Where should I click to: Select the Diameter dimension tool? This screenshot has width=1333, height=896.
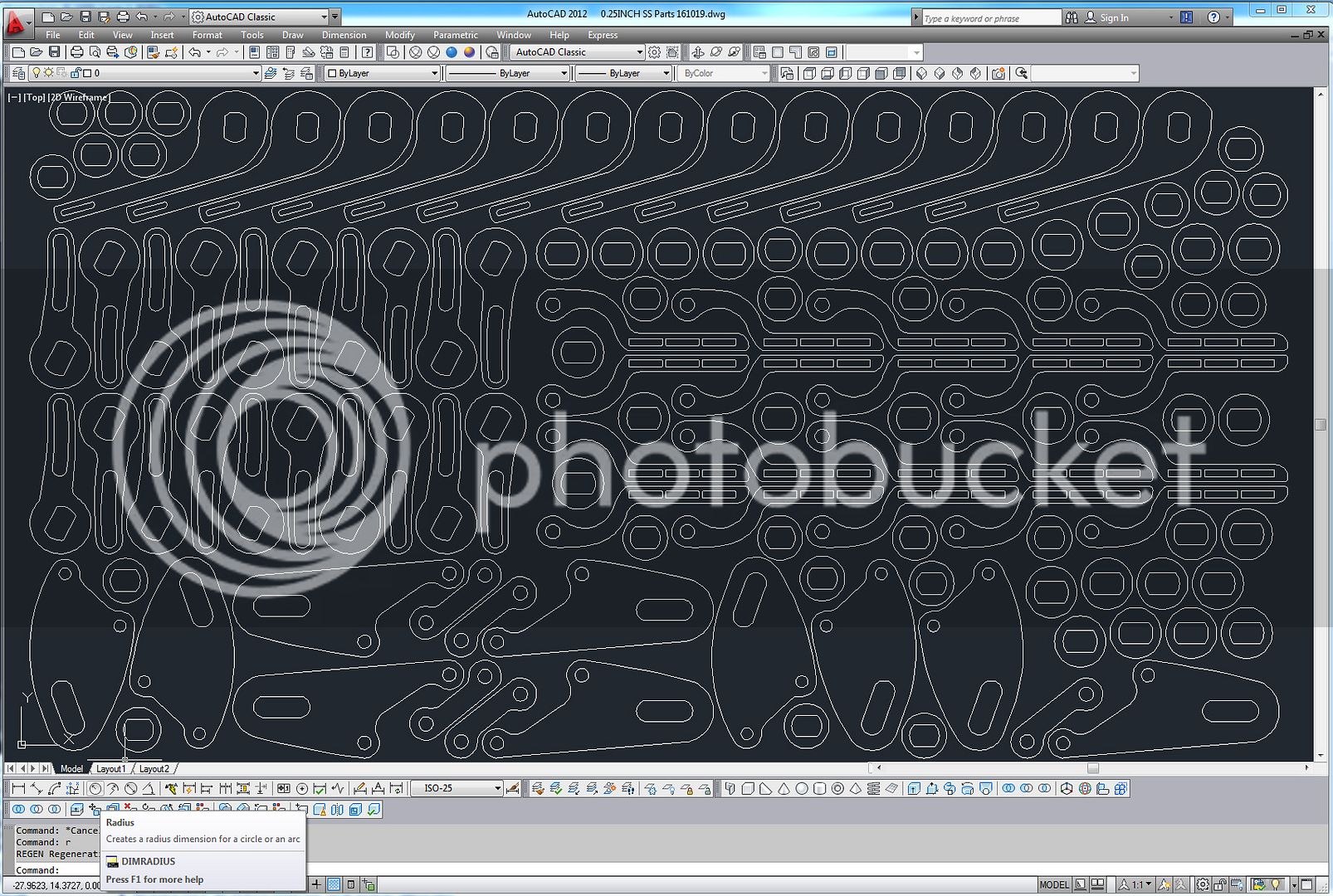131,788
